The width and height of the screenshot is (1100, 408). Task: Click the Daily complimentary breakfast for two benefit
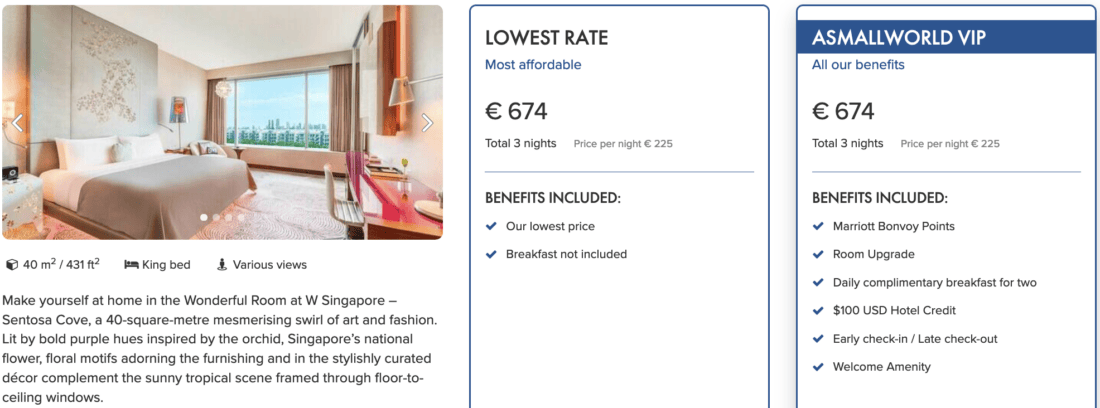coord(934,283)
